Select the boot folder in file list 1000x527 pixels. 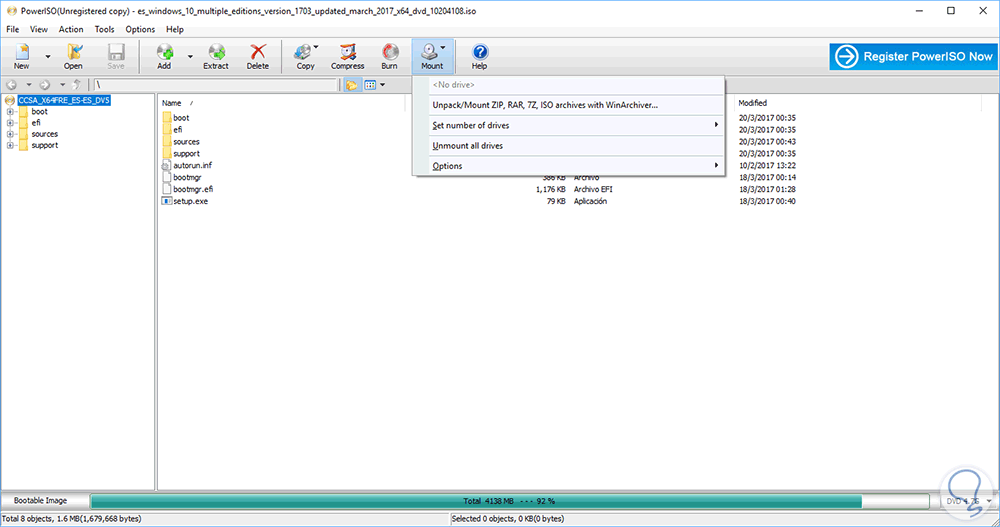tap(181, 118)
